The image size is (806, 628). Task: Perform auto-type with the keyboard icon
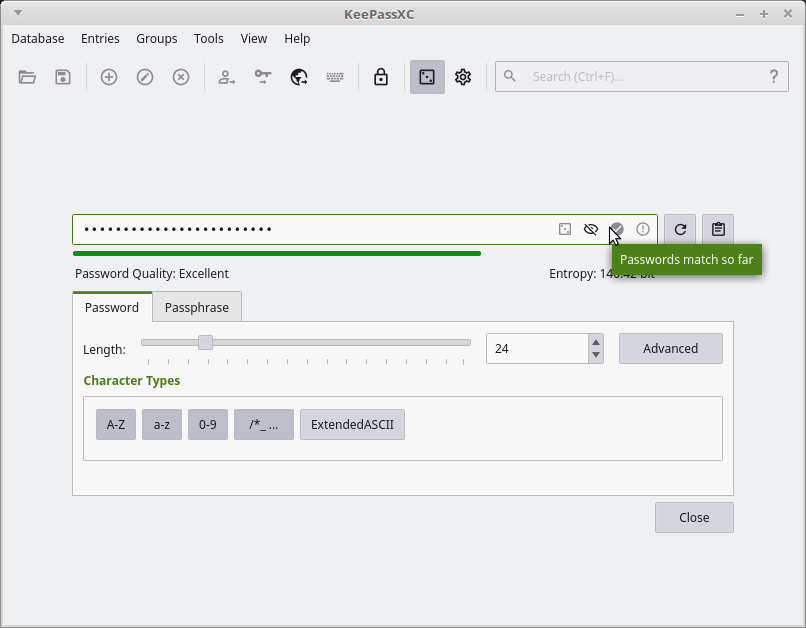[x=334, y=76]
